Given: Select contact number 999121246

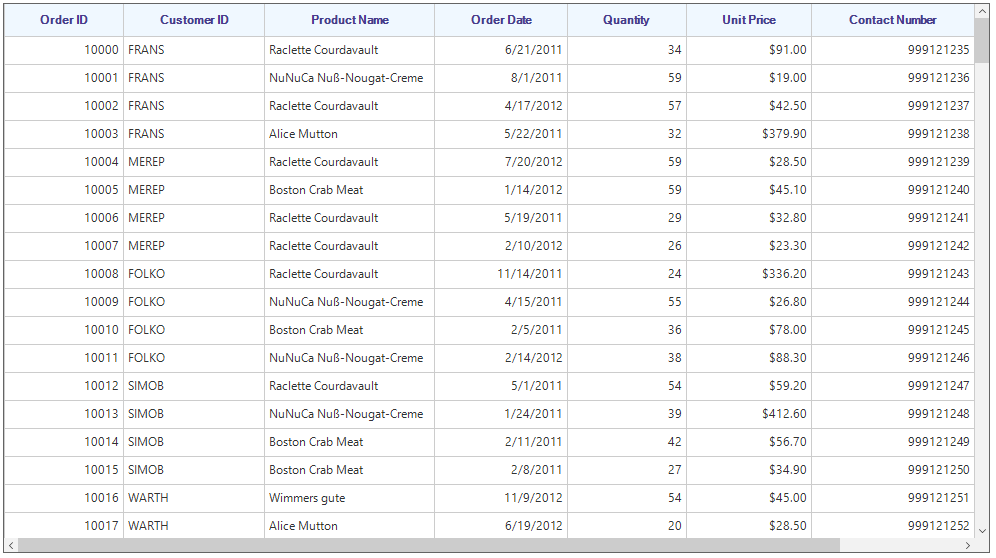Looking at the screenshot, I should (x=892, y=357).
